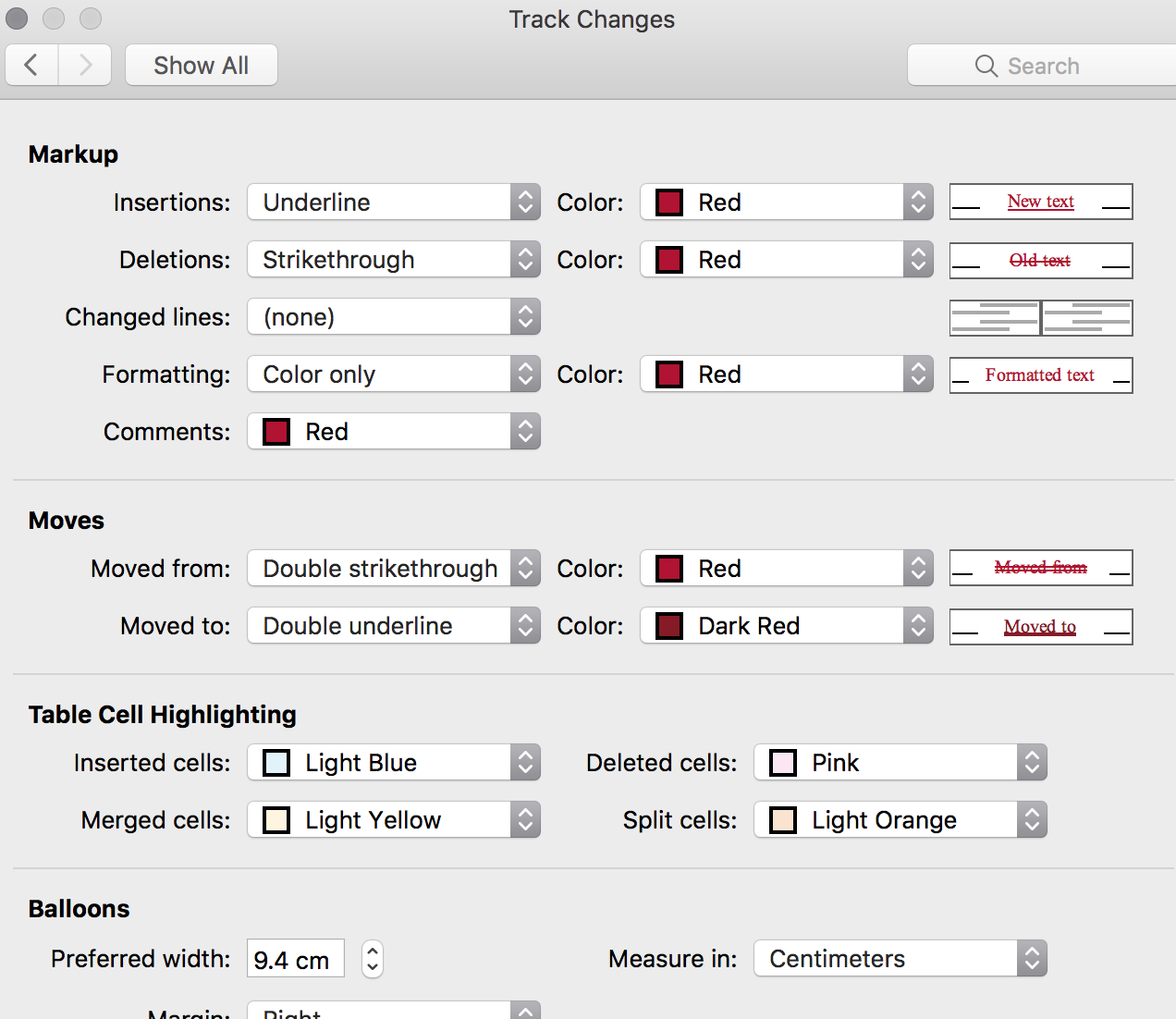Open the Deleted cells Pink dropdown
This screenshot has height=1019, width=1176.
900,763
